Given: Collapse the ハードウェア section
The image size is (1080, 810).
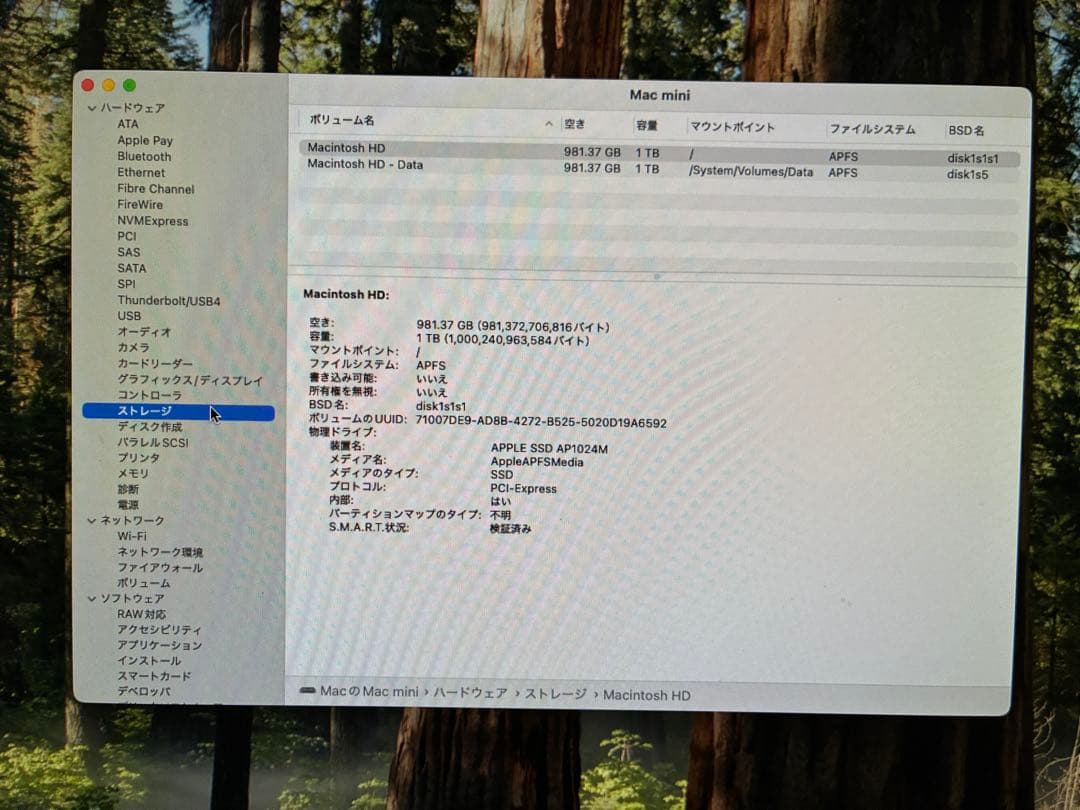Looking at the screenshot, I should (92, 108).
